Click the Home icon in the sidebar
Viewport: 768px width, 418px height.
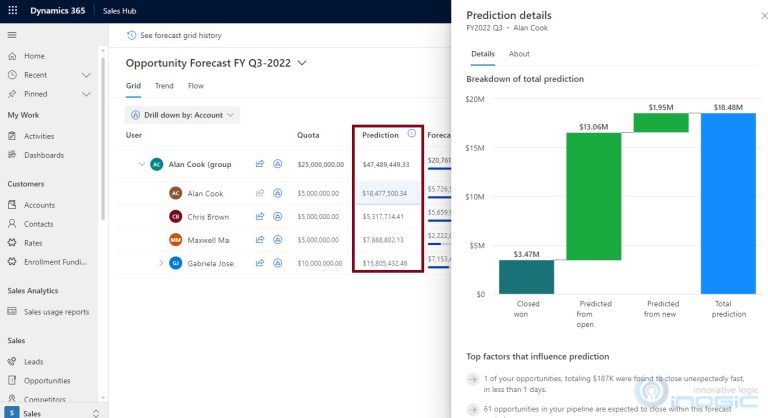[12, 56]
